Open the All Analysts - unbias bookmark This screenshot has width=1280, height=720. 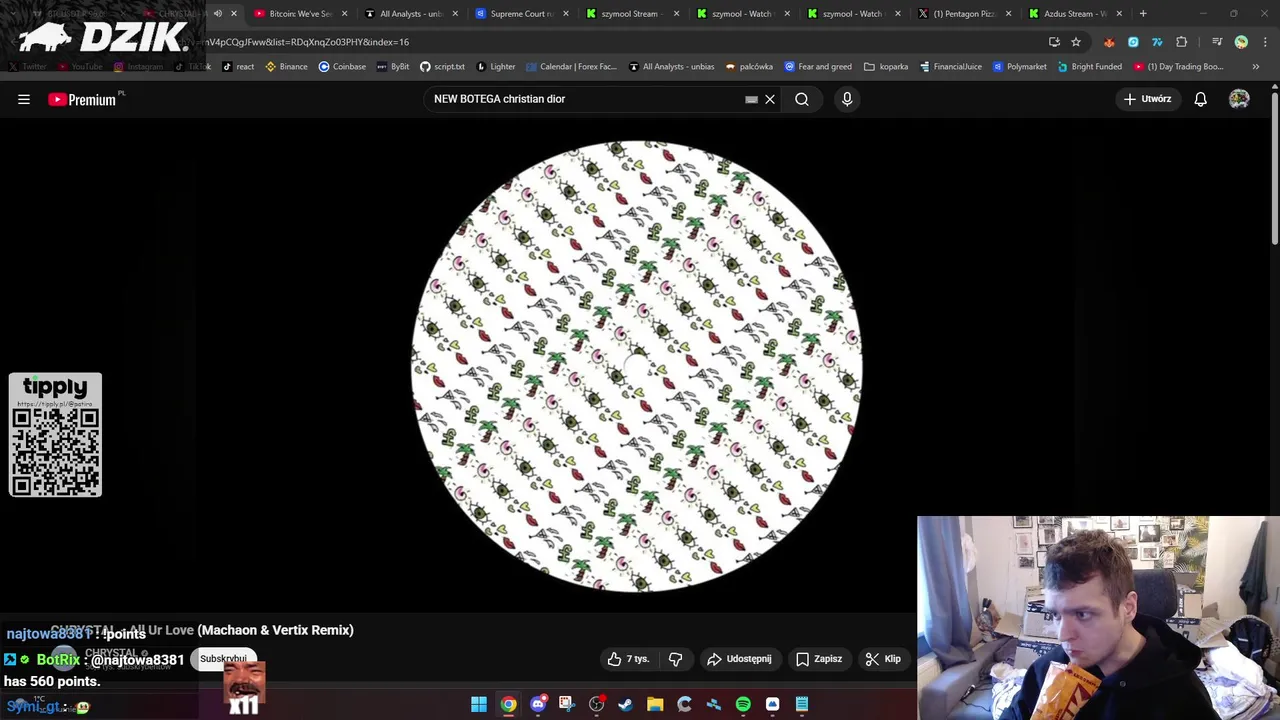(x=671, y=67)
